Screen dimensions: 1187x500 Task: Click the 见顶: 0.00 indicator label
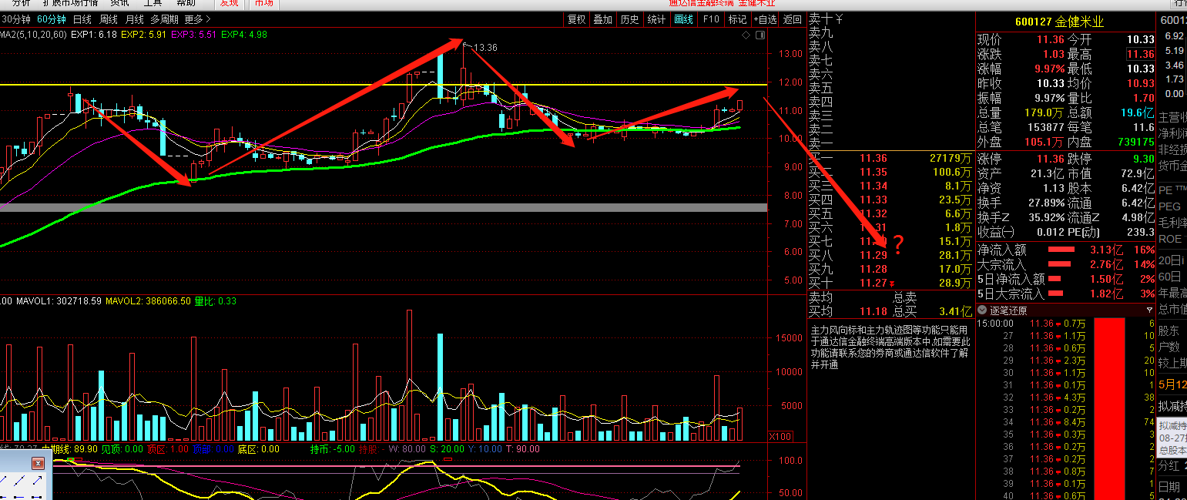[x=121, y=449]
